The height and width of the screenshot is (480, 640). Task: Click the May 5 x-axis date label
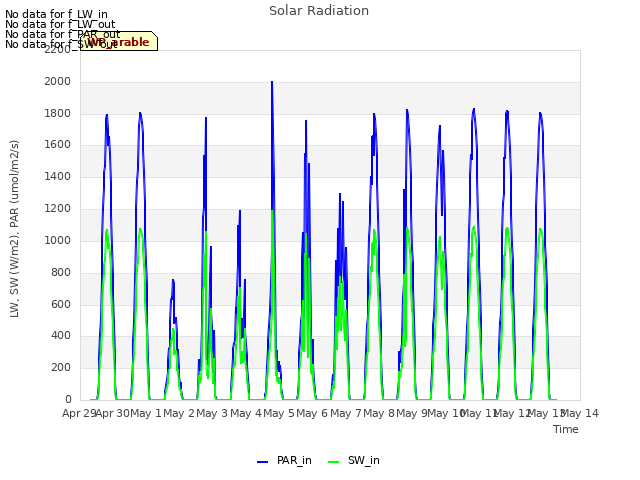279,413
